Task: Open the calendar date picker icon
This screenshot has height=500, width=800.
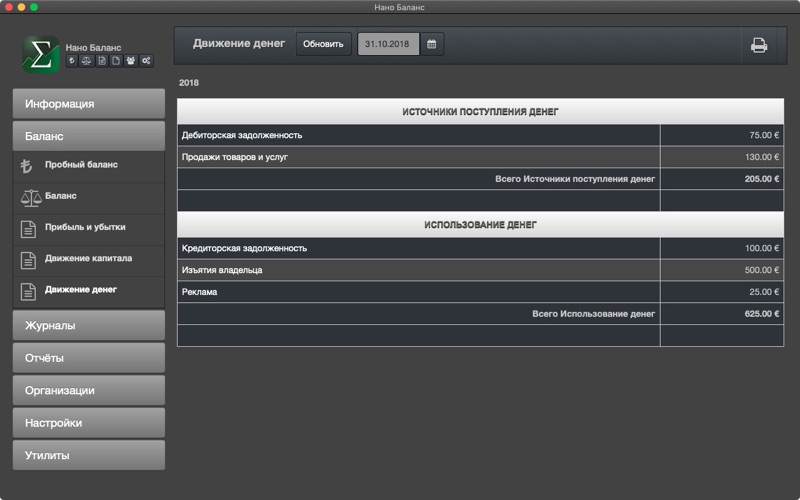Action: point(432,44)
